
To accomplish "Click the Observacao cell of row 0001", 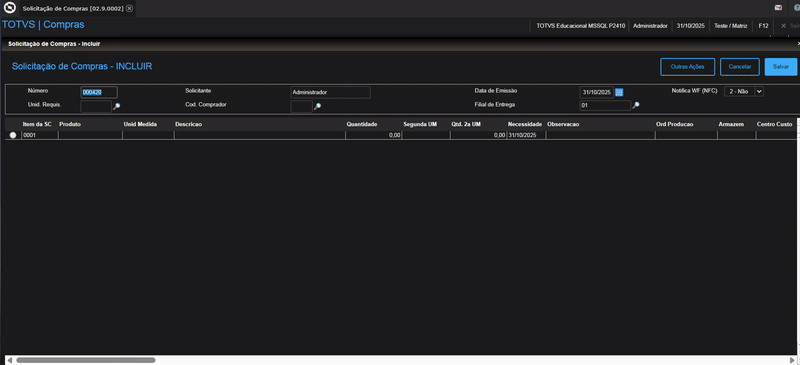I will tap(601, 135).
